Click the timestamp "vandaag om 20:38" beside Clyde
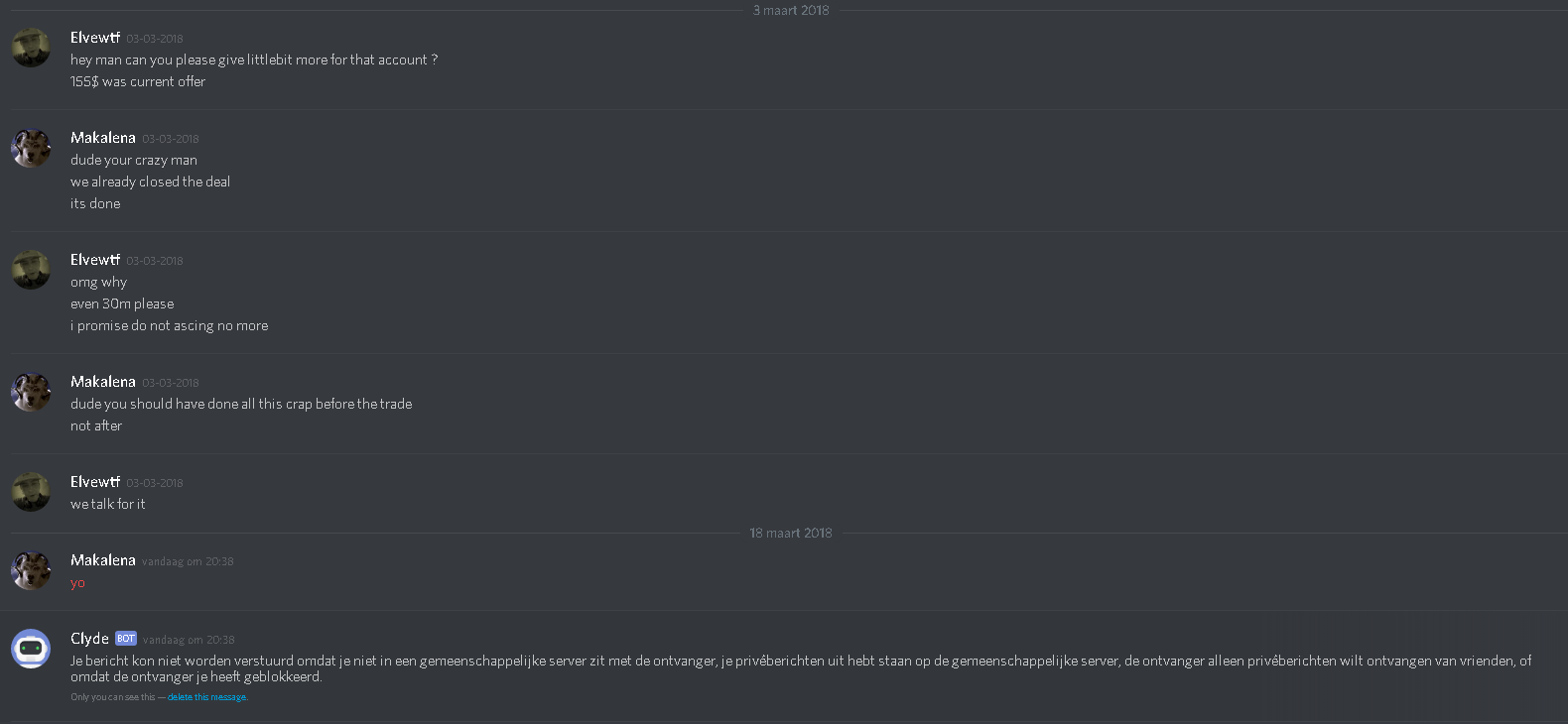 click(x=189, y=640)
